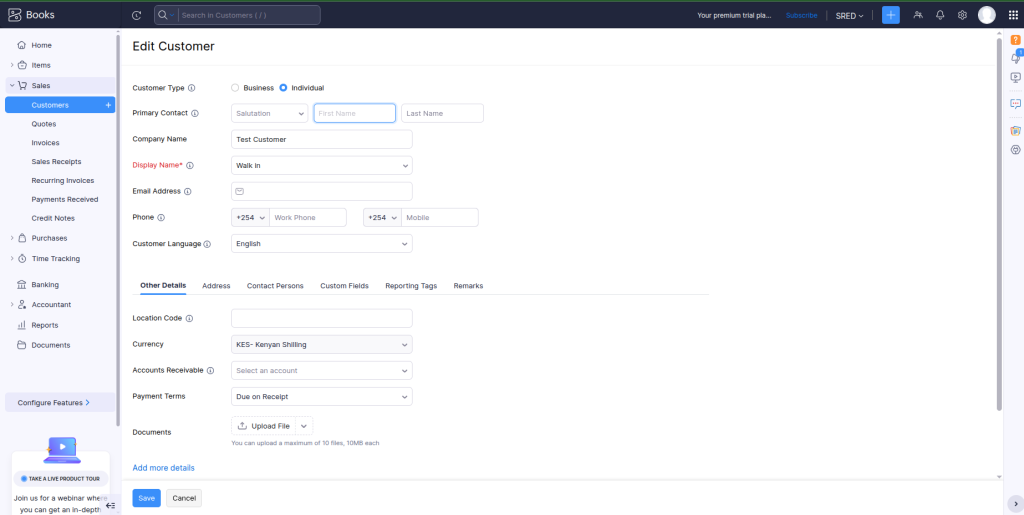The height and width of the screenshot is (515, 1024).
Task: Click the refresh recent activity icon
Action: (136, 15)
